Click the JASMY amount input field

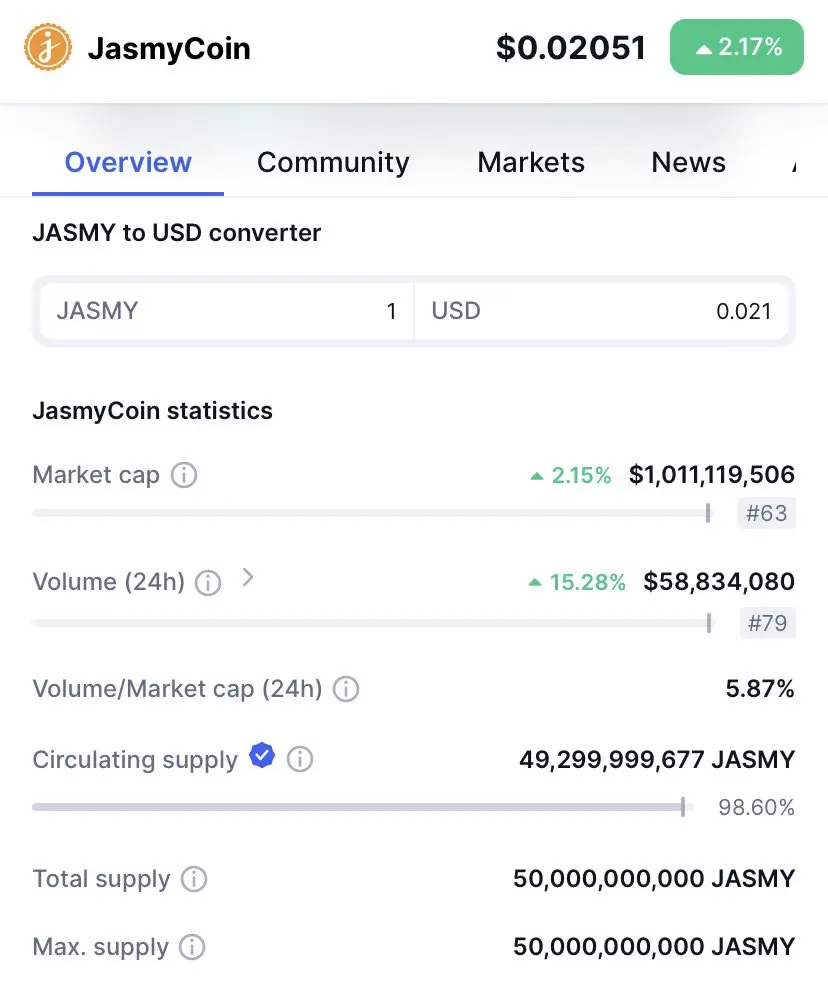point(226,311)
